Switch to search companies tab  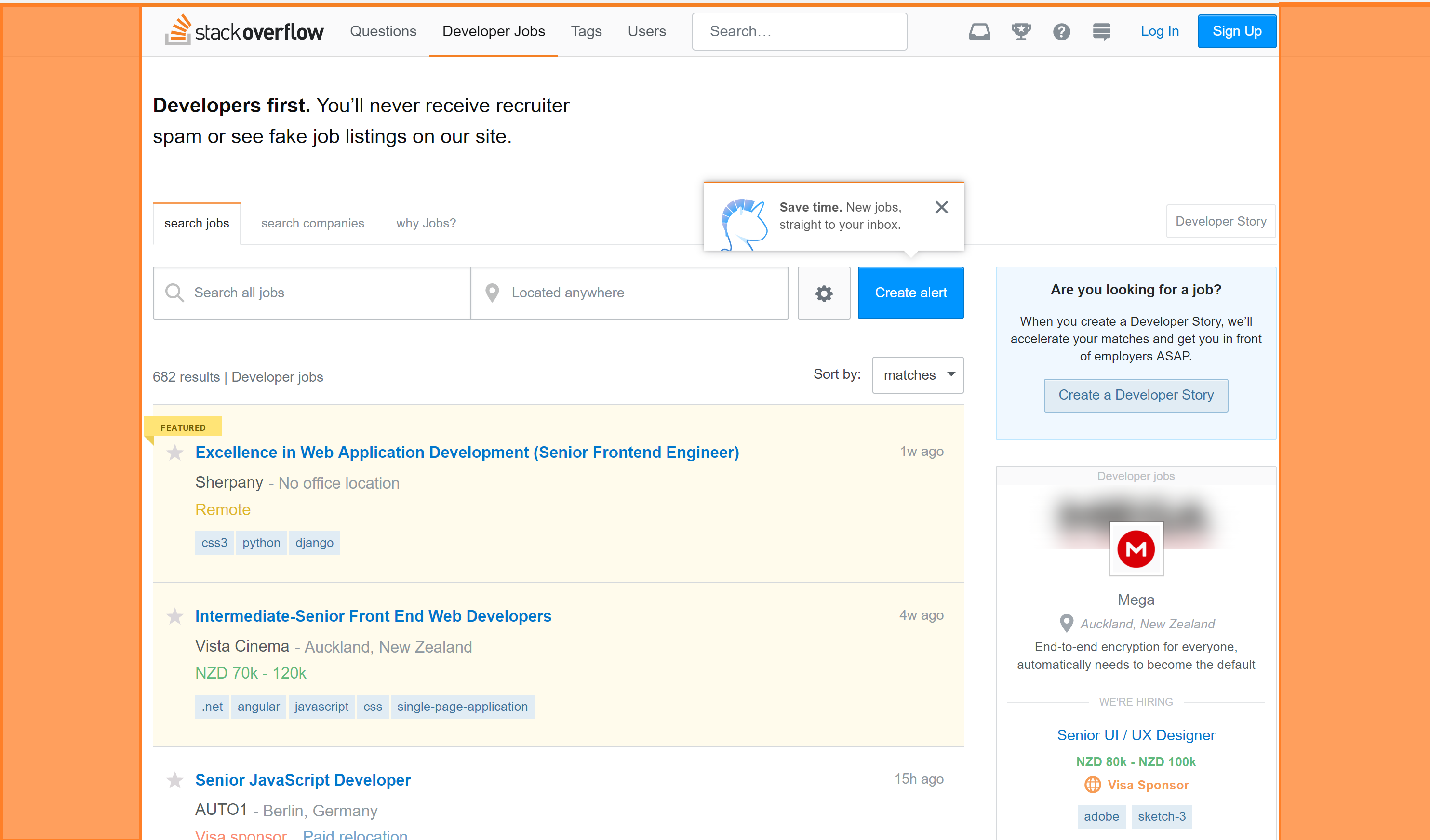(312, 223)
